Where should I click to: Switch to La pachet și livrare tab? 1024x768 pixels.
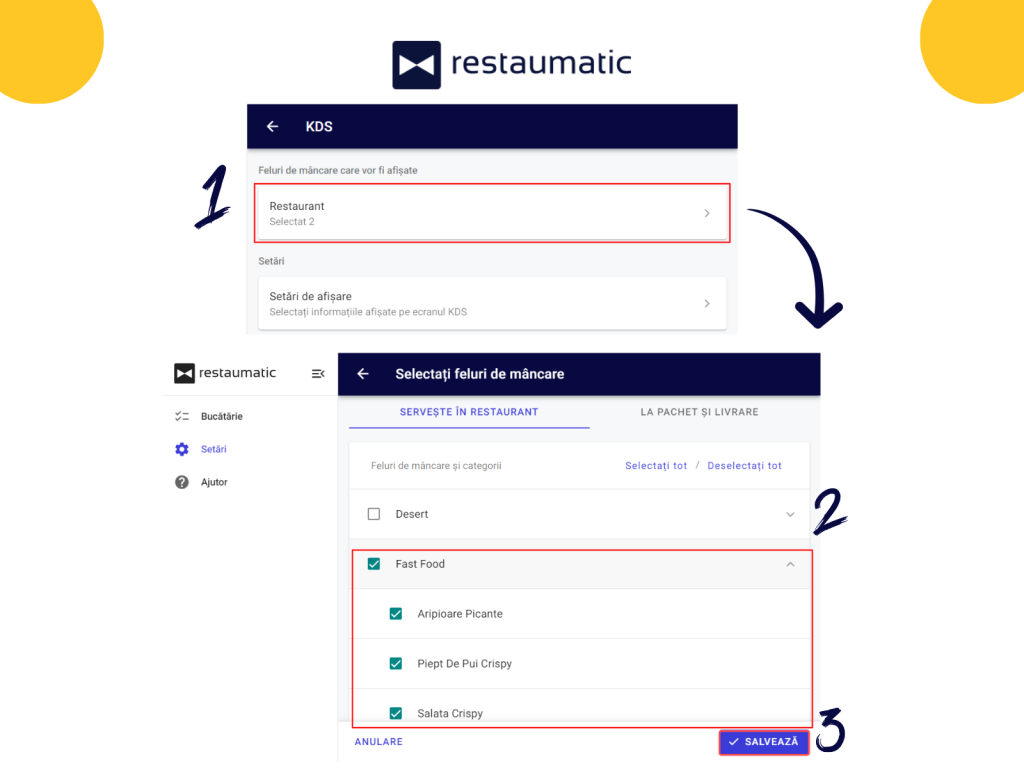coord(699,412)
